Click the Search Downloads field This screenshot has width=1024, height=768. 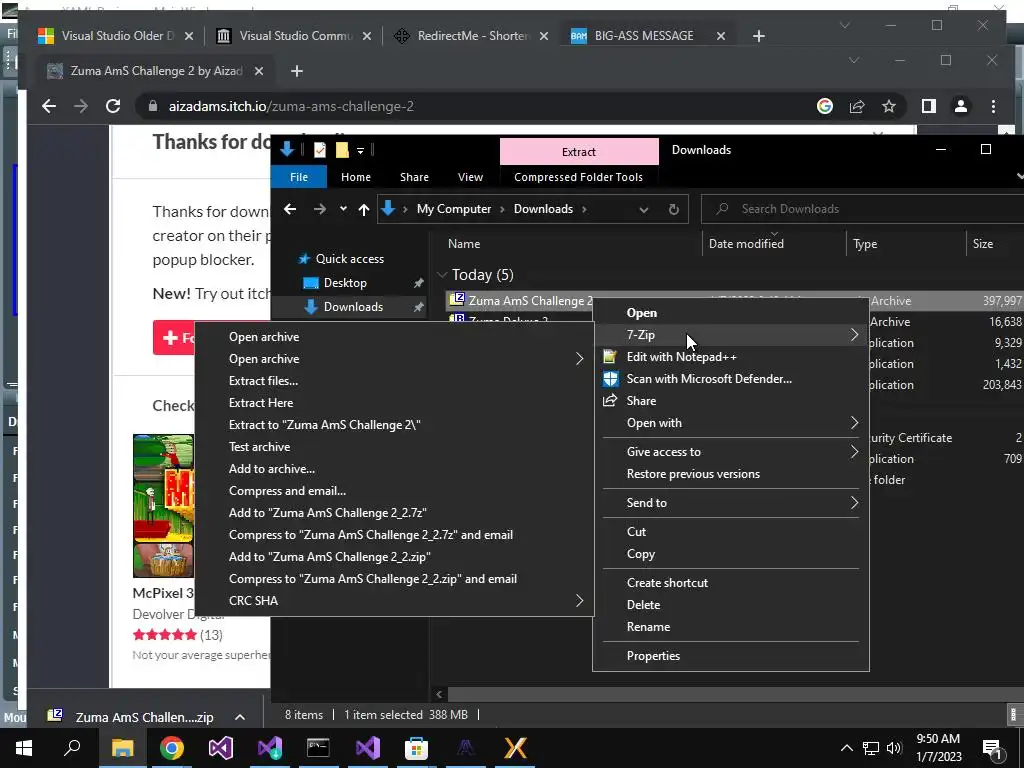point(862,209)
